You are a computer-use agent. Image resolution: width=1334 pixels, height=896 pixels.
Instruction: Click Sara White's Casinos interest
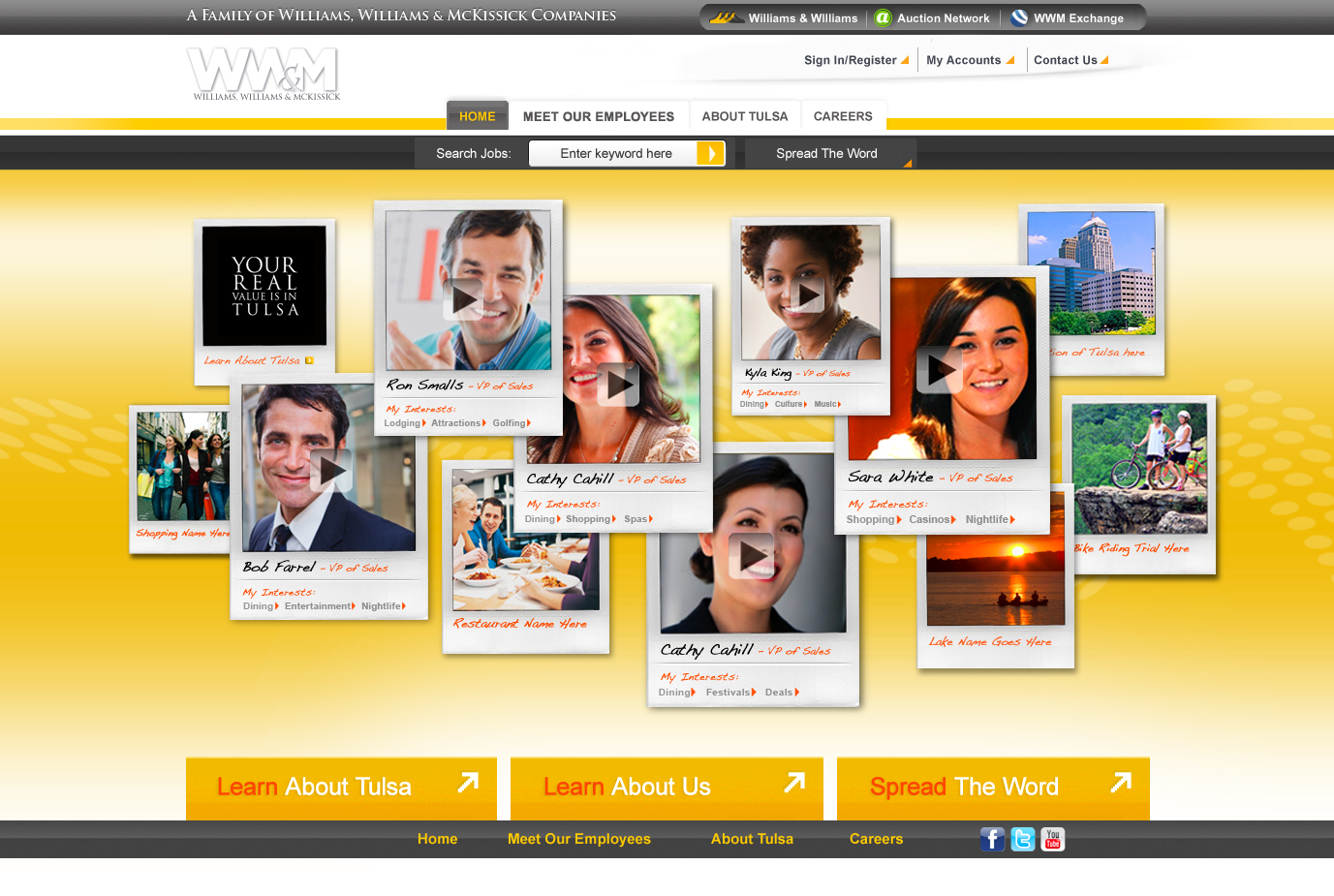pyautogui.click(x=933, y=520)
